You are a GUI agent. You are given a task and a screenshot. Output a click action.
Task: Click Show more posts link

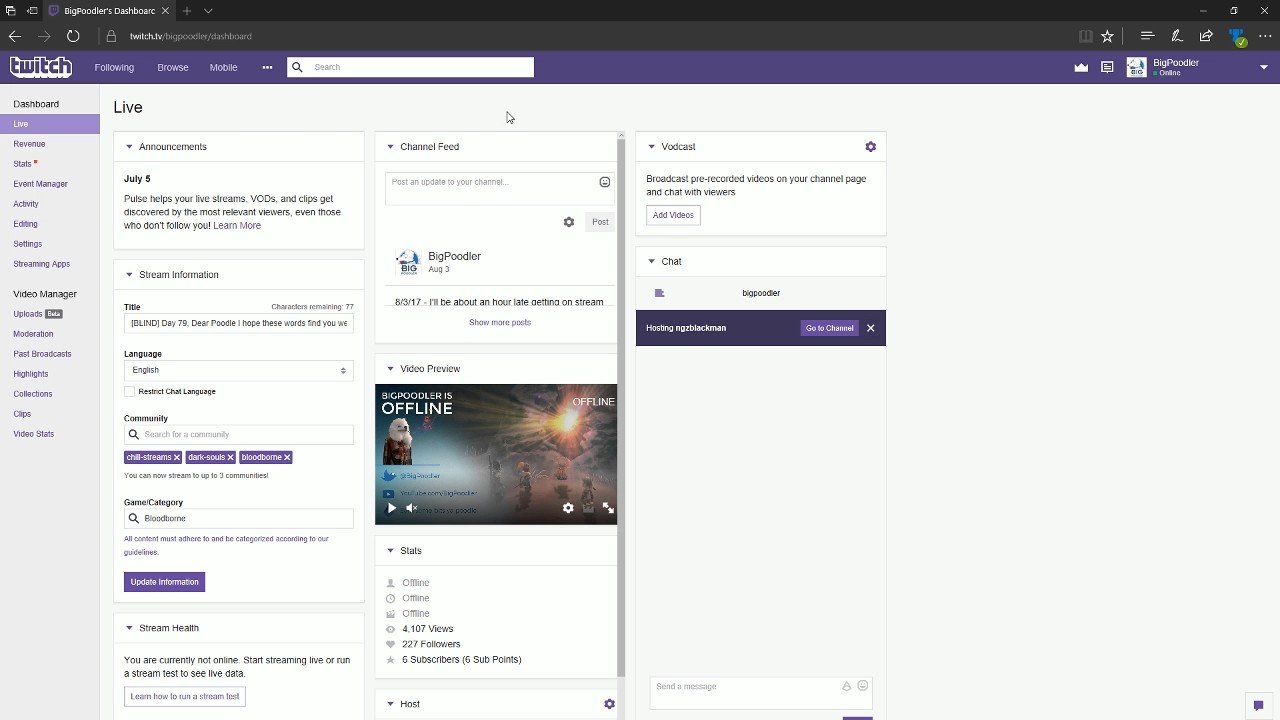[500, 322]
